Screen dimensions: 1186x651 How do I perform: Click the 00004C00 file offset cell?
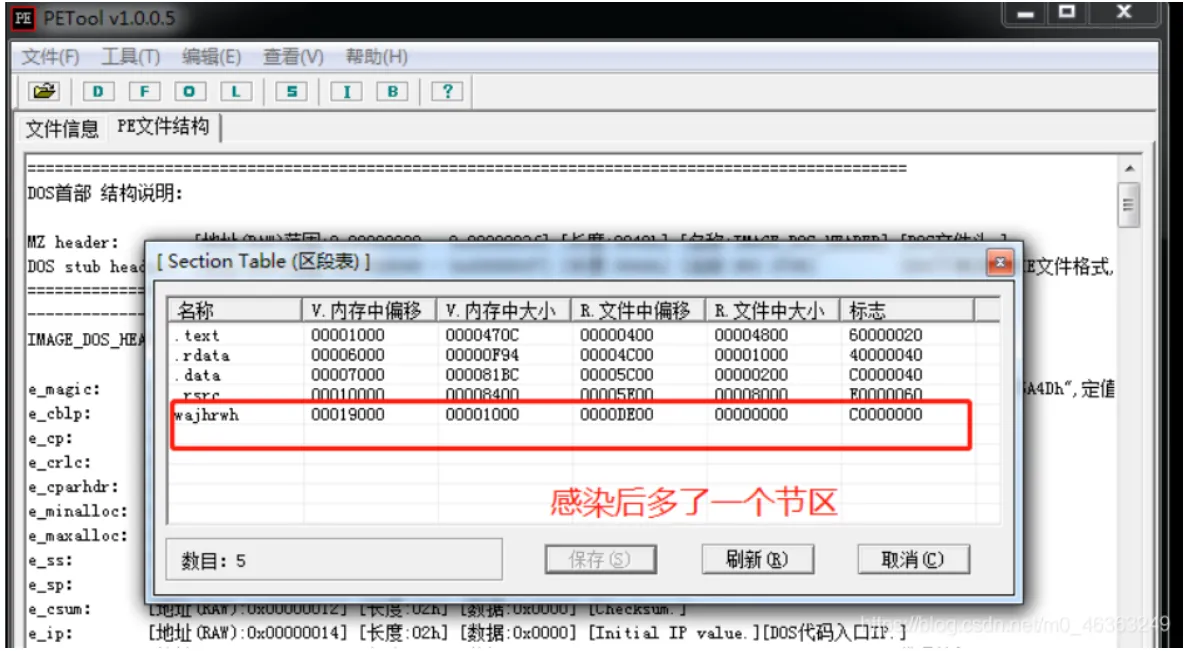(x=617, y=355)
